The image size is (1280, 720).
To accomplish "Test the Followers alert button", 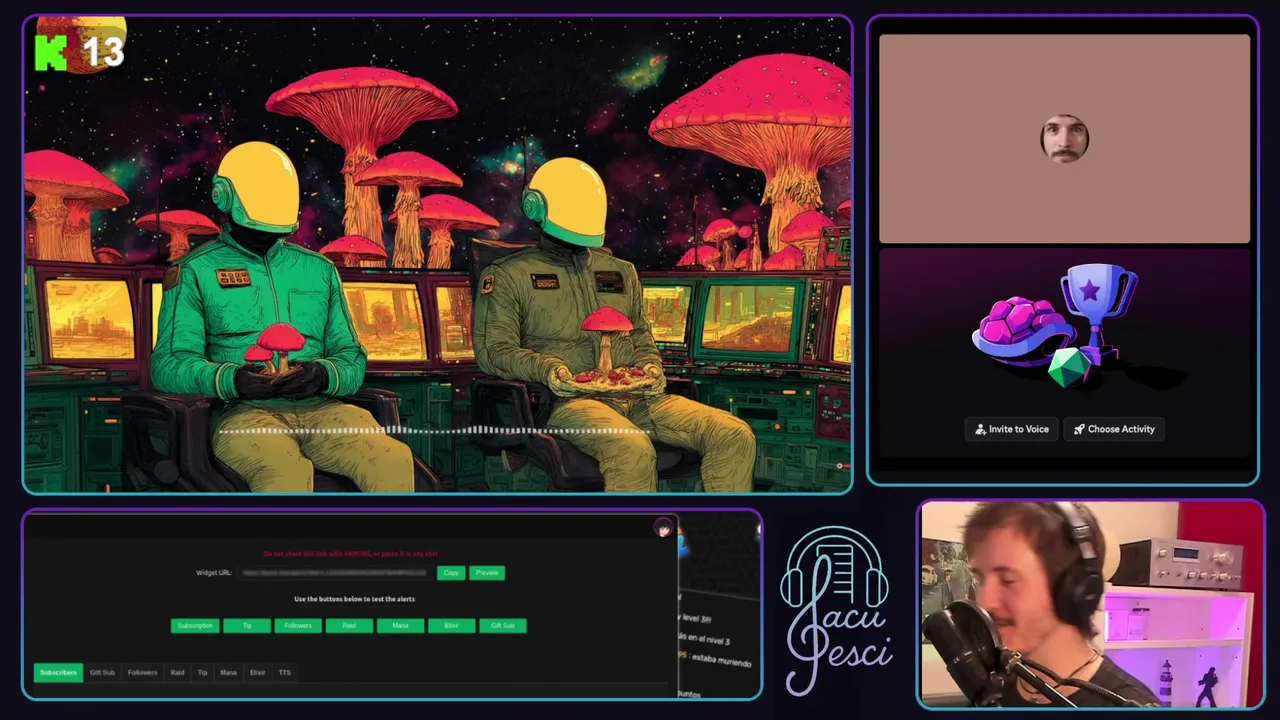I will point(298,626).
